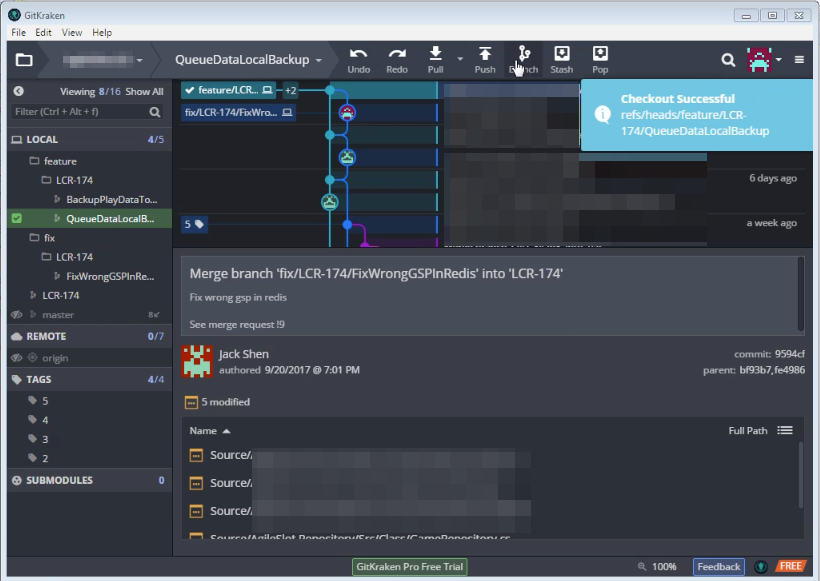820x581 pixels.
Task: Click the 5 modified files icon
Action: 191,402
